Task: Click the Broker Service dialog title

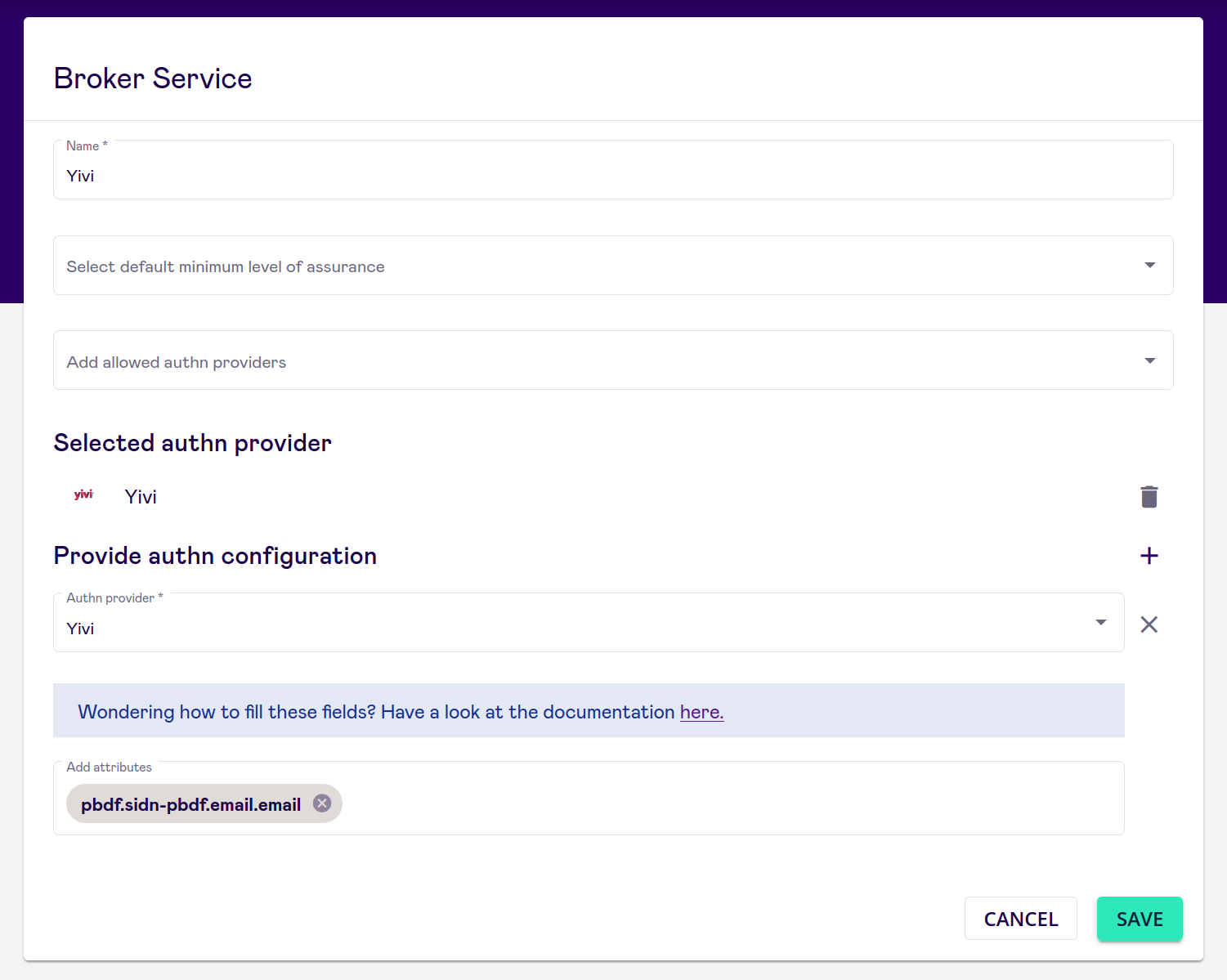Action: [x=153, y=78]
